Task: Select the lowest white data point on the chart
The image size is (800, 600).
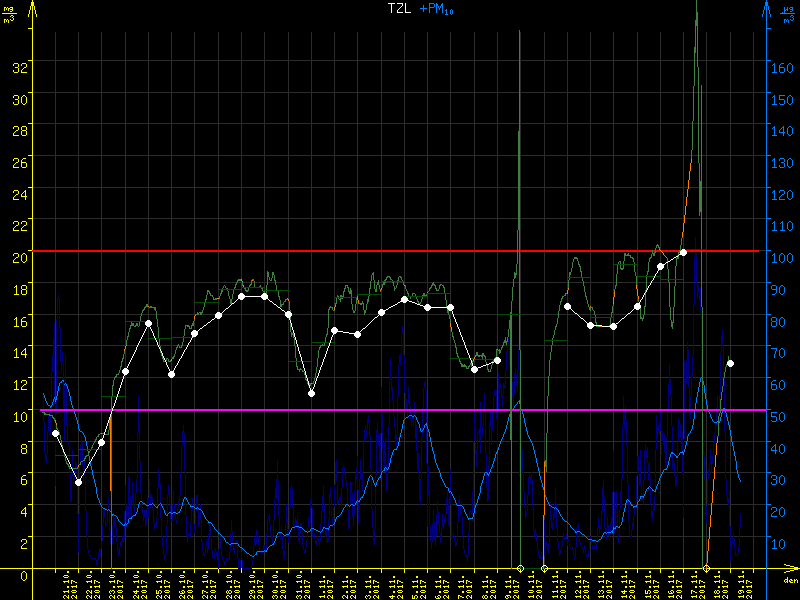Action: point(79,482)
